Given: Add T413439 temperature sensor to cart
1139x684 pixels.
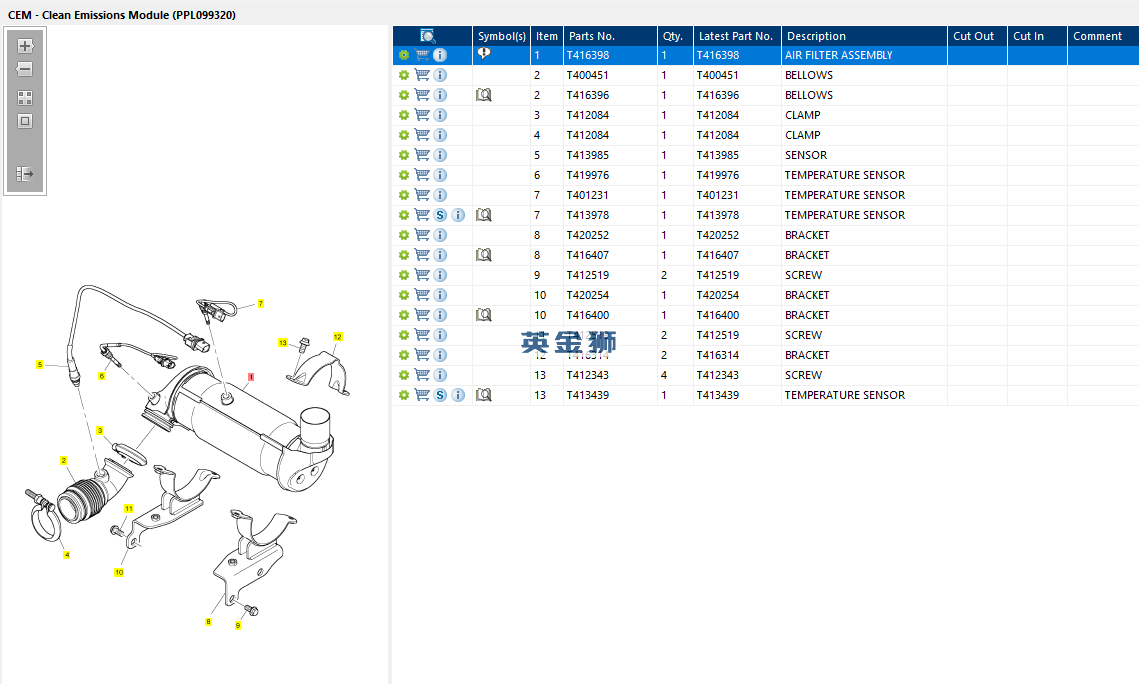Looking at the screenshot, I should click(x=422, y=394).
